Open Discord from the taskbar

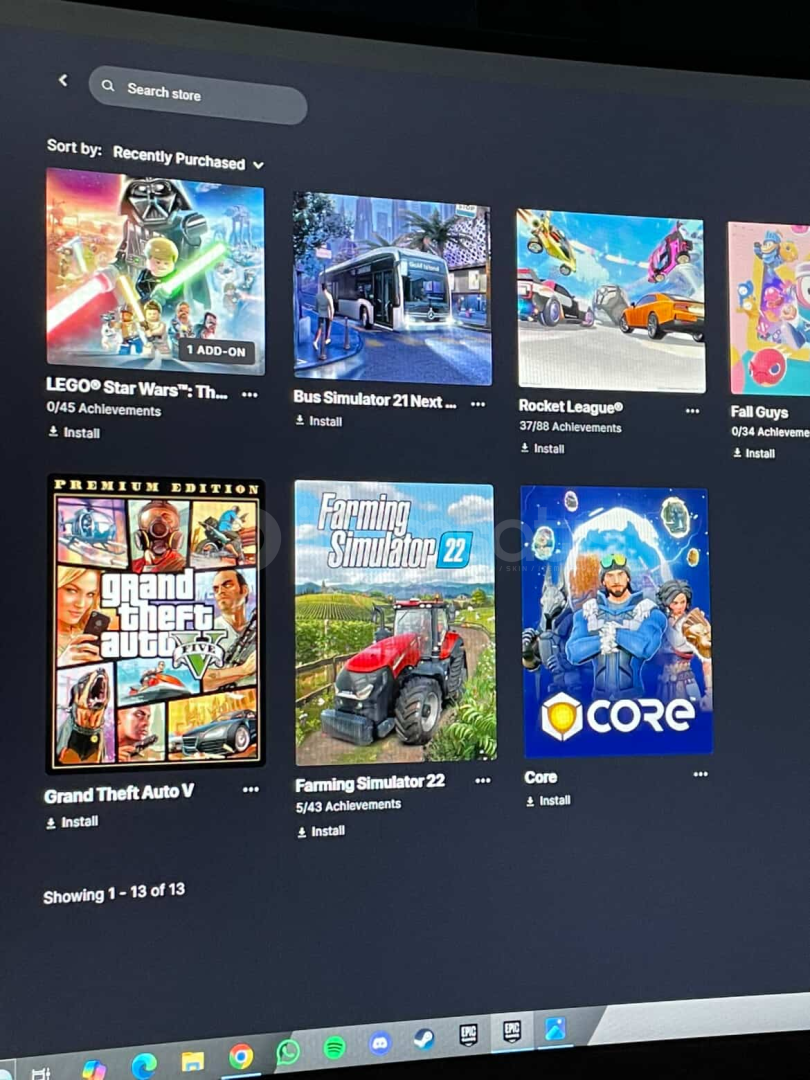click(x=380, y=1043)
